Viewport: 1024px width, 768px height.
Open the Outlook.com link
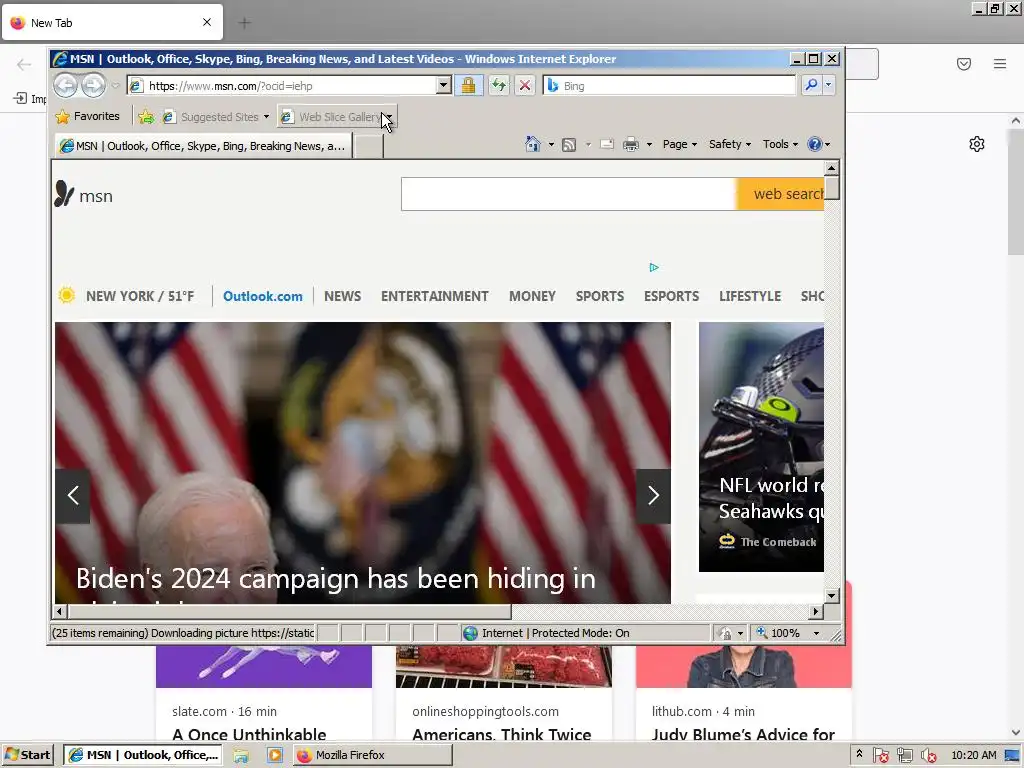coord(263,296)
